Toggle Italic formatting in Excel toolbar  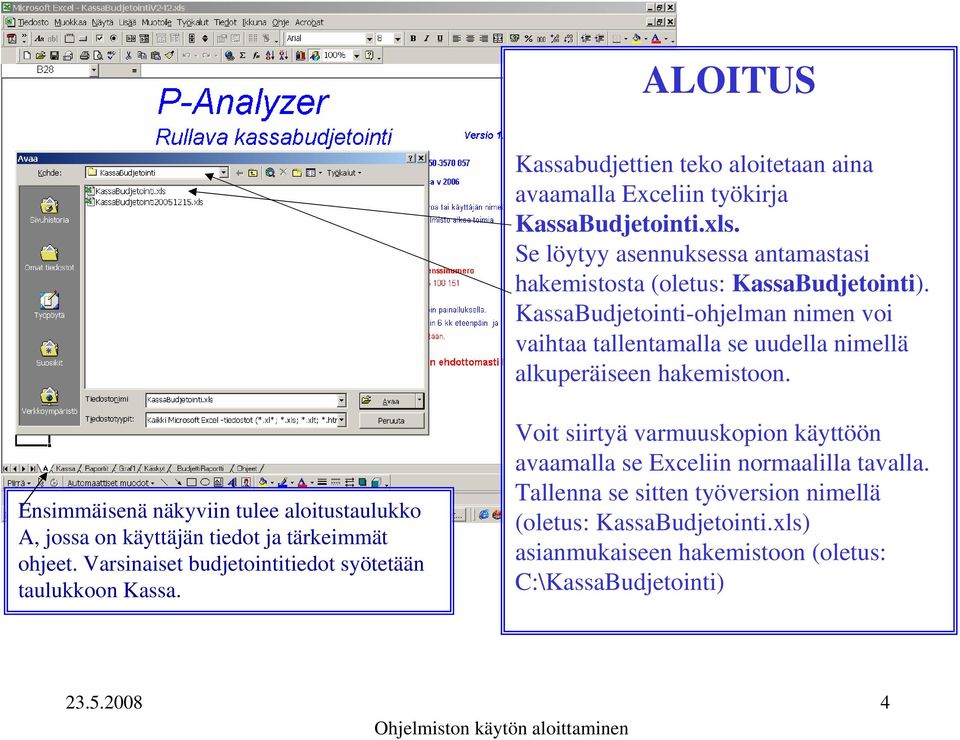click(427, 39)
